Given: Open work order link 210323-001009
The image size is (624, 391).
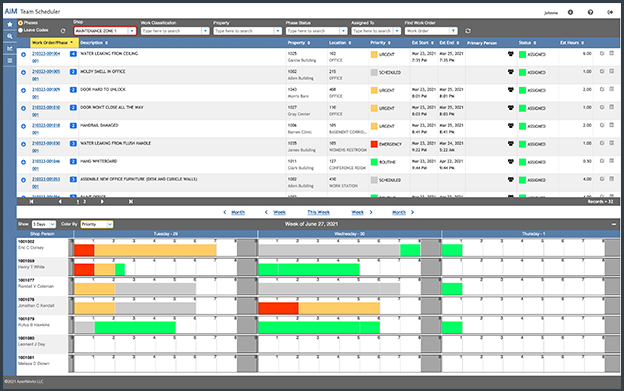Looking at the screenshot, I should coord(46,89).
